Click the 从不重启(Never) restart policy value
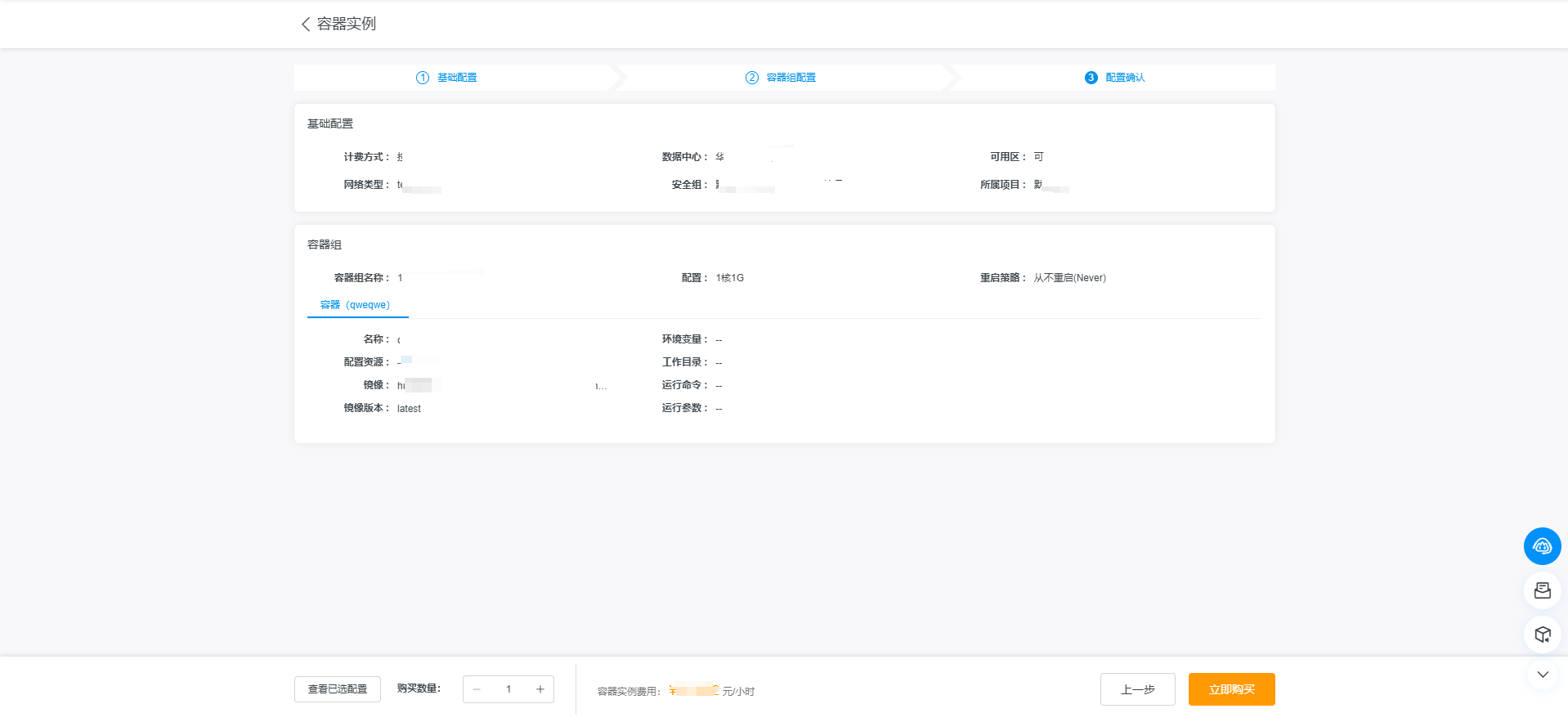 click(x=1069, y=278)
